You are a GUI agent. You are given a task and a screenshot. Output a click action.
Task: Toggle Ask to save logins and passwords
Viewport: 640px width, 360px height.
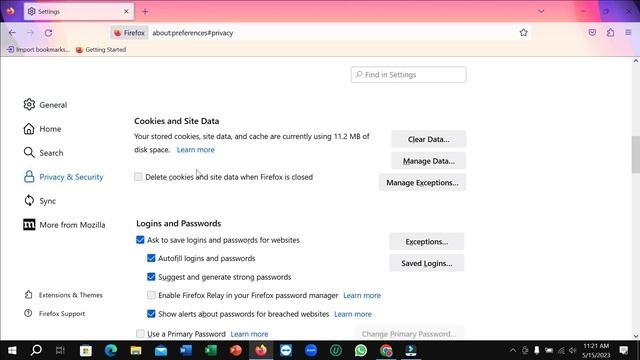coord(140,240)
